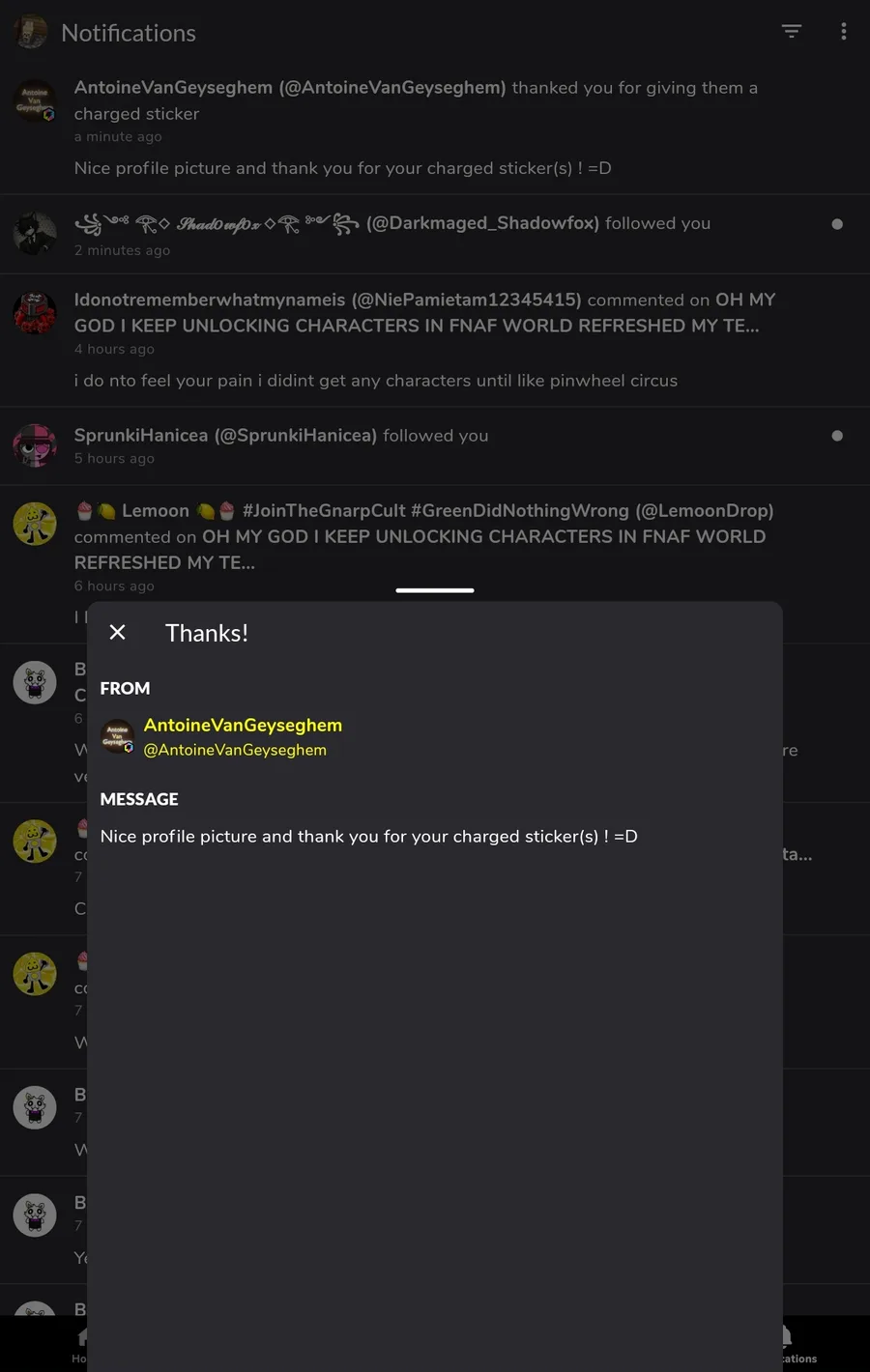Tap Lemoon's avatar on 6 hours ago comment
Image resolution: width=870 pixels, height=1372 pixels.
35,524
